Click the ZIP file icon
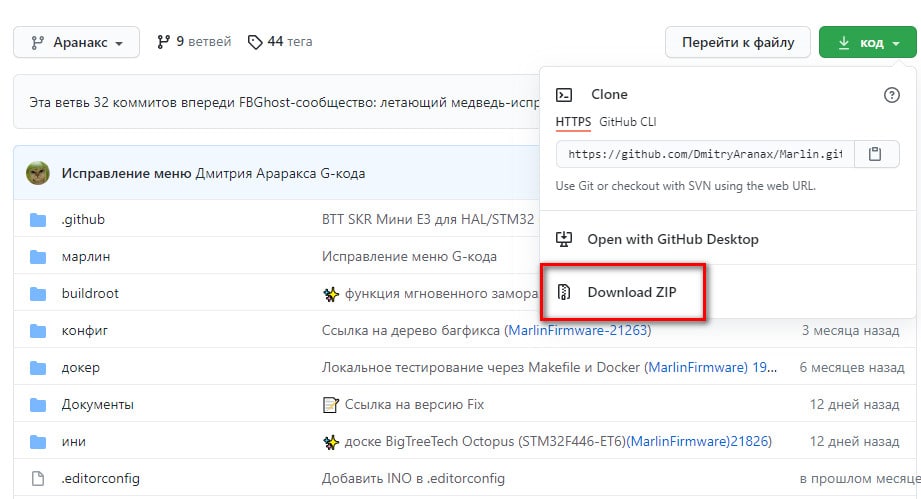Screen dimensions: 921x499 pos(564,292)
